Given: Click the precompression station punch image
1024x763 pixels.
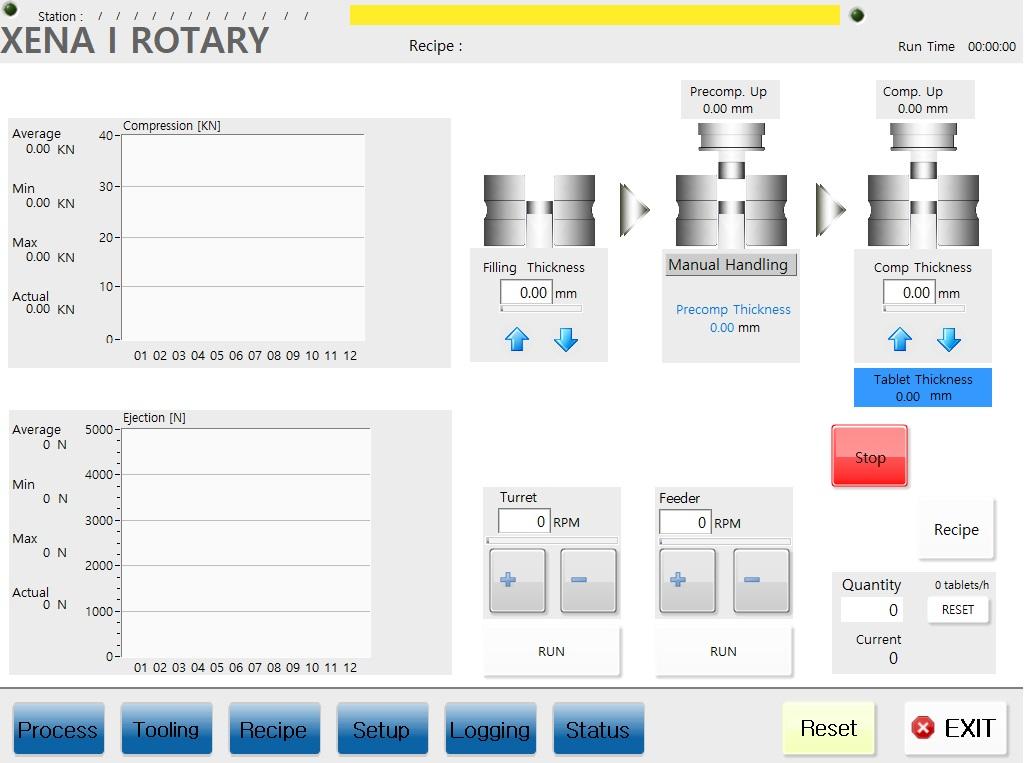Looking at the screenshot, I should click(x=731, y=185).
